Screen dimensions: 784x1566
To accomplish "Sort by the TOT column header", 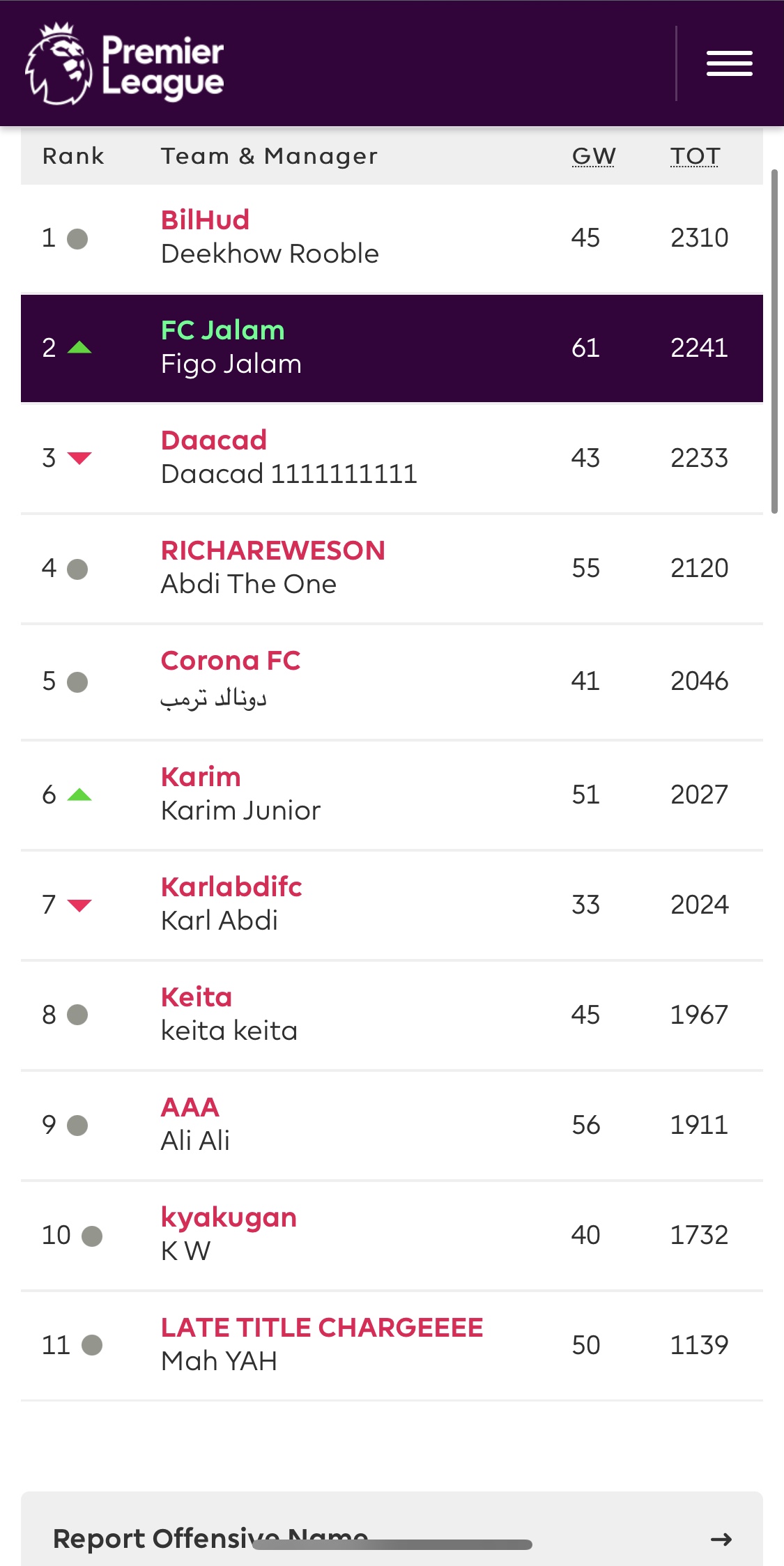I will click(x=695, y=156).
